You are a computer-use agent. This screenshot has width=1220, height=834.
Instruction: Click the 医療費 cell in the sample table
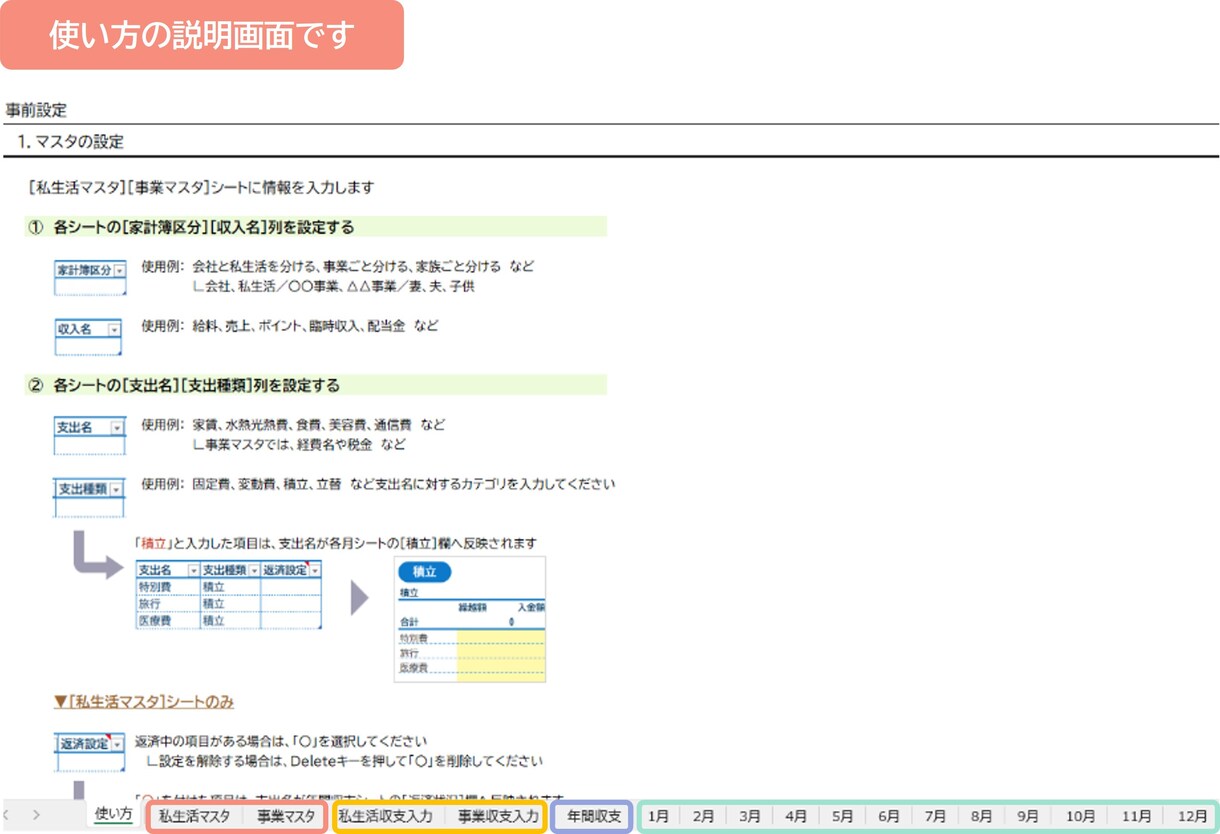[166, 621]
